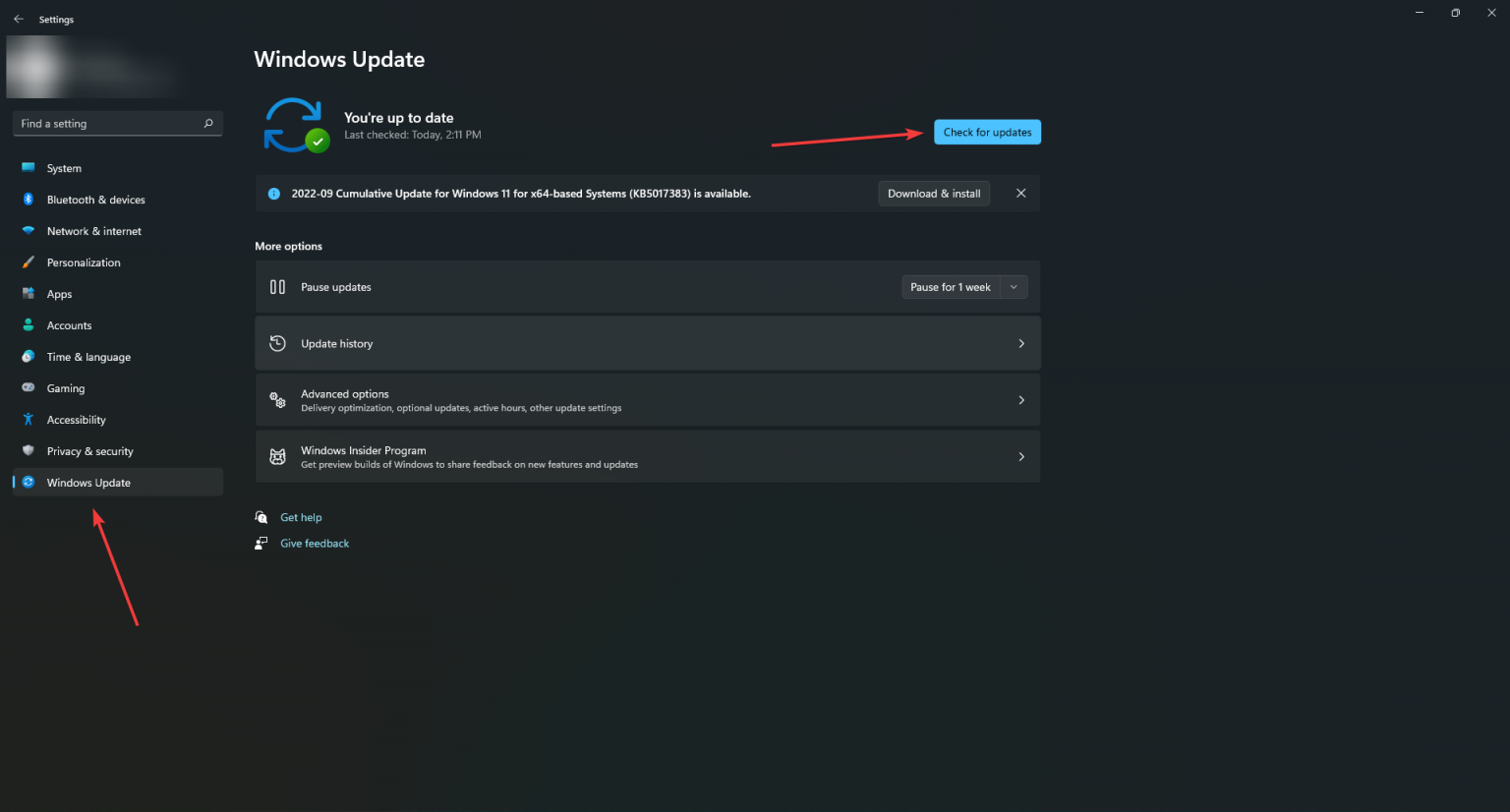1510x812 pixels.
Task: Restore down the Settings window
Action: point(1455,13)
